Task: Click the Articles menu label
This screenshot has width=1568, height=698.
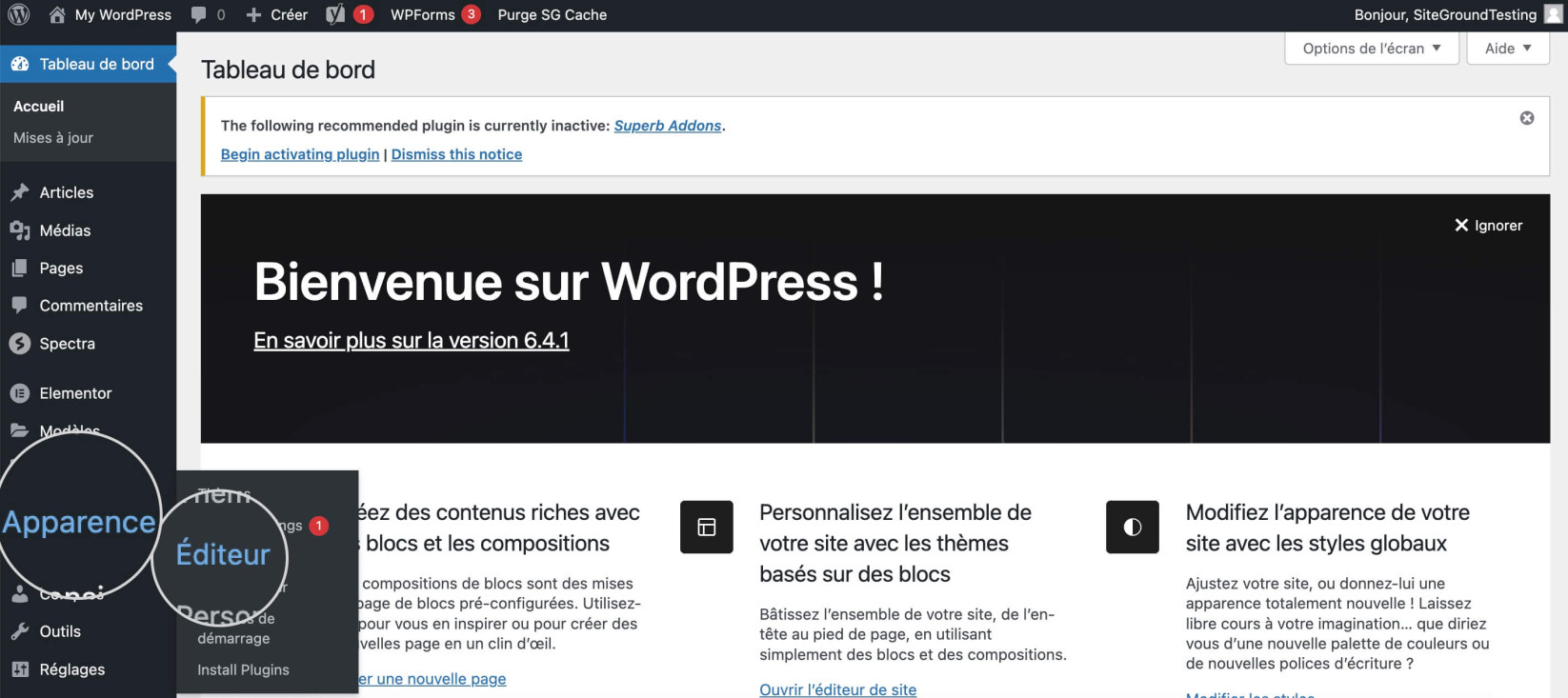Action: (67, 192)
